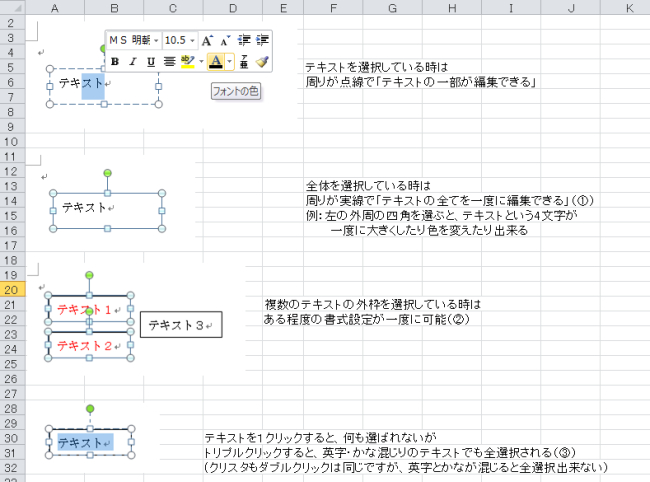Click text '一度に大きくしたり色を変えたり出来る'

coord(429,230)
